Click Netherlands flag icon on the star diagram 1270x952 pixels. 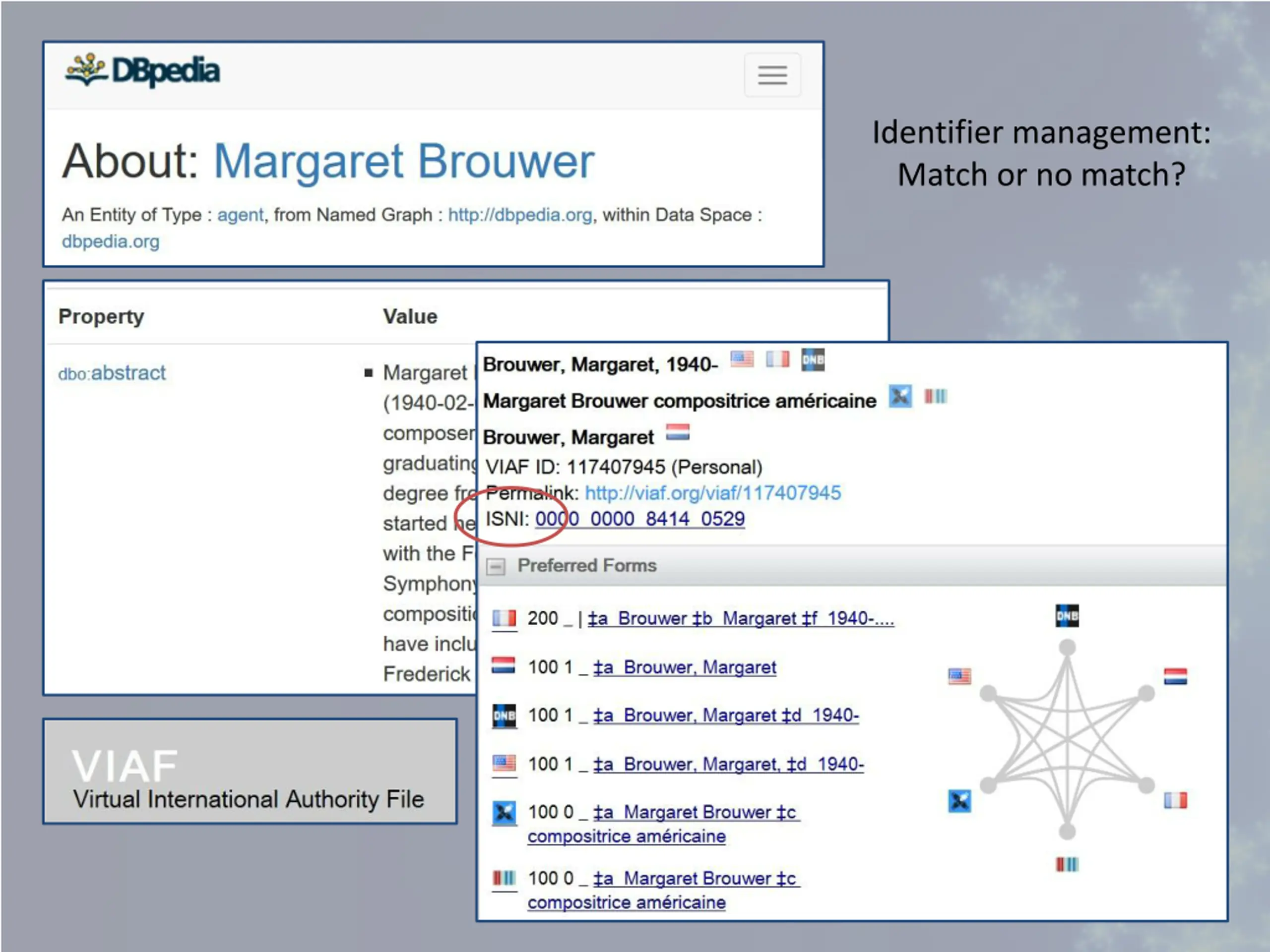tap(1175, 676)
